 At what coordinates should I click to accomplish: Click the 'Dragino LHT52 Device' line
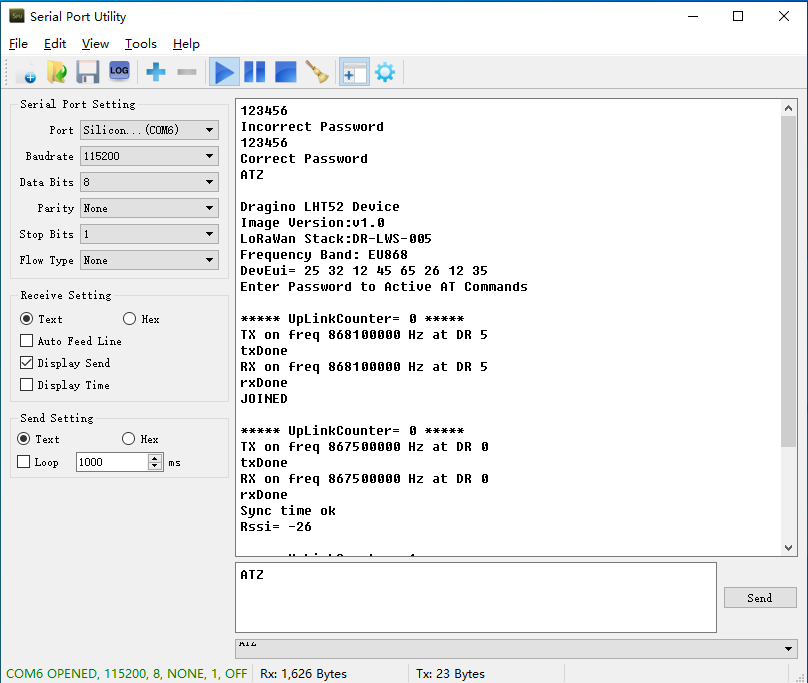coord(320,207)
